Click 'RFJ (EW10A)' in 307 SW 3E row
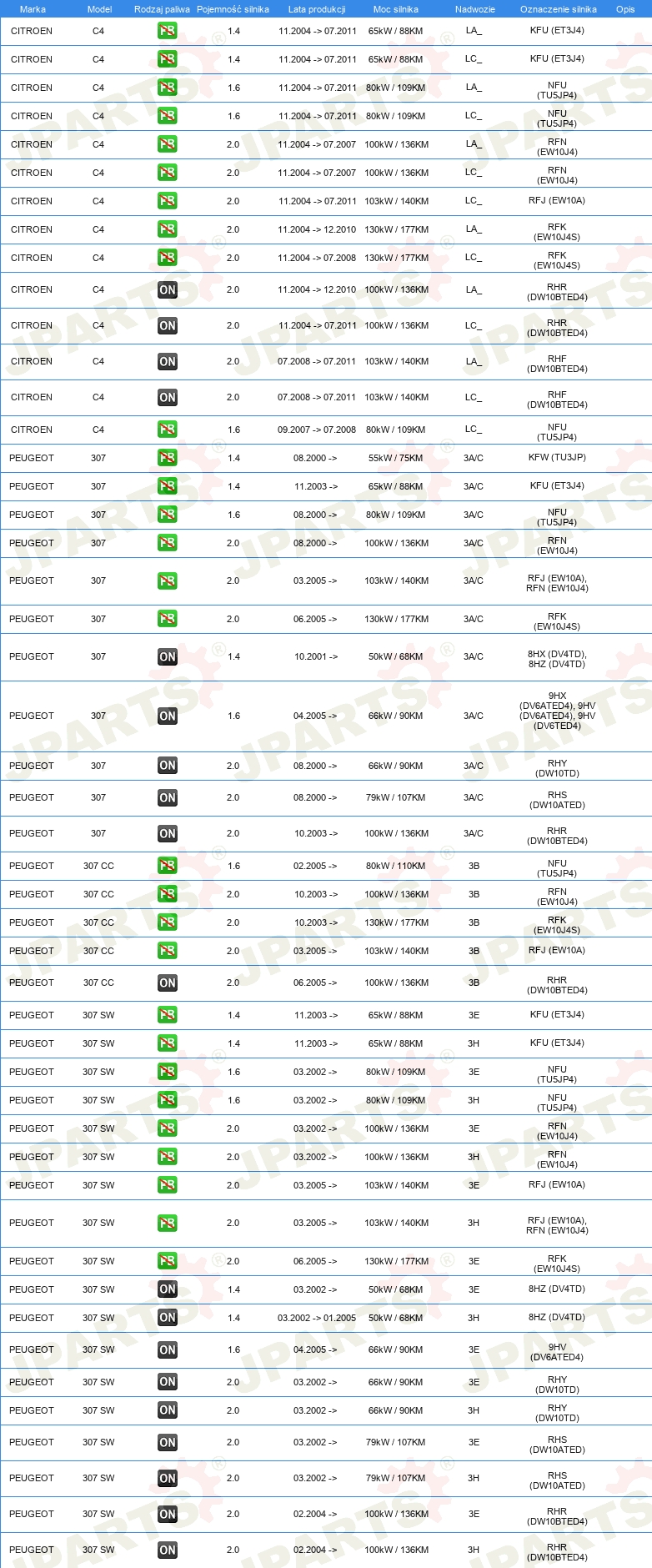 557,1184
